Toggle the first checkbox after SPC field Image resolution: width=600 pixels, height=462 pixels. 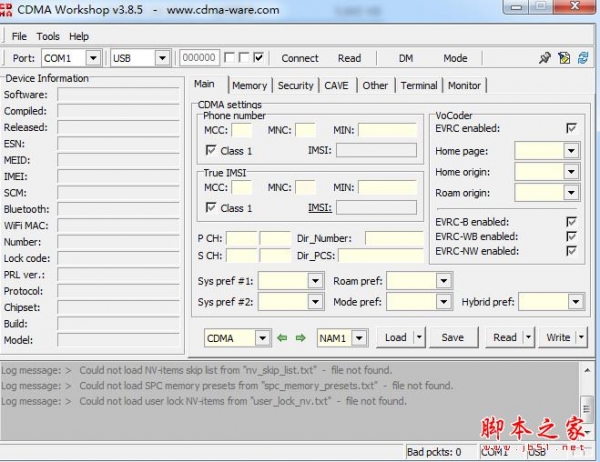click(229, 58)
